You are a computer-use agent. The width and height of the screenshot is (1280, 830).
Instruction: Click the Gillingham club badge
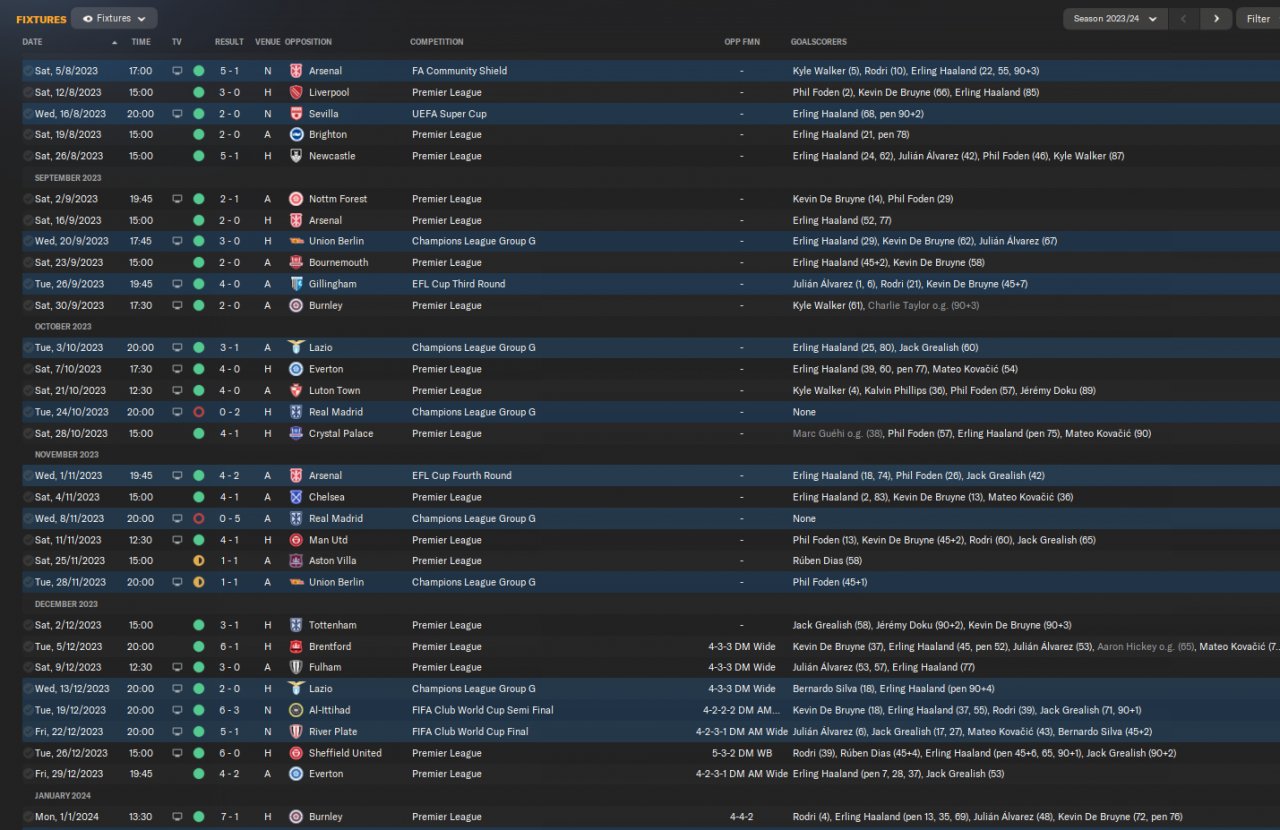coord(296,284)
